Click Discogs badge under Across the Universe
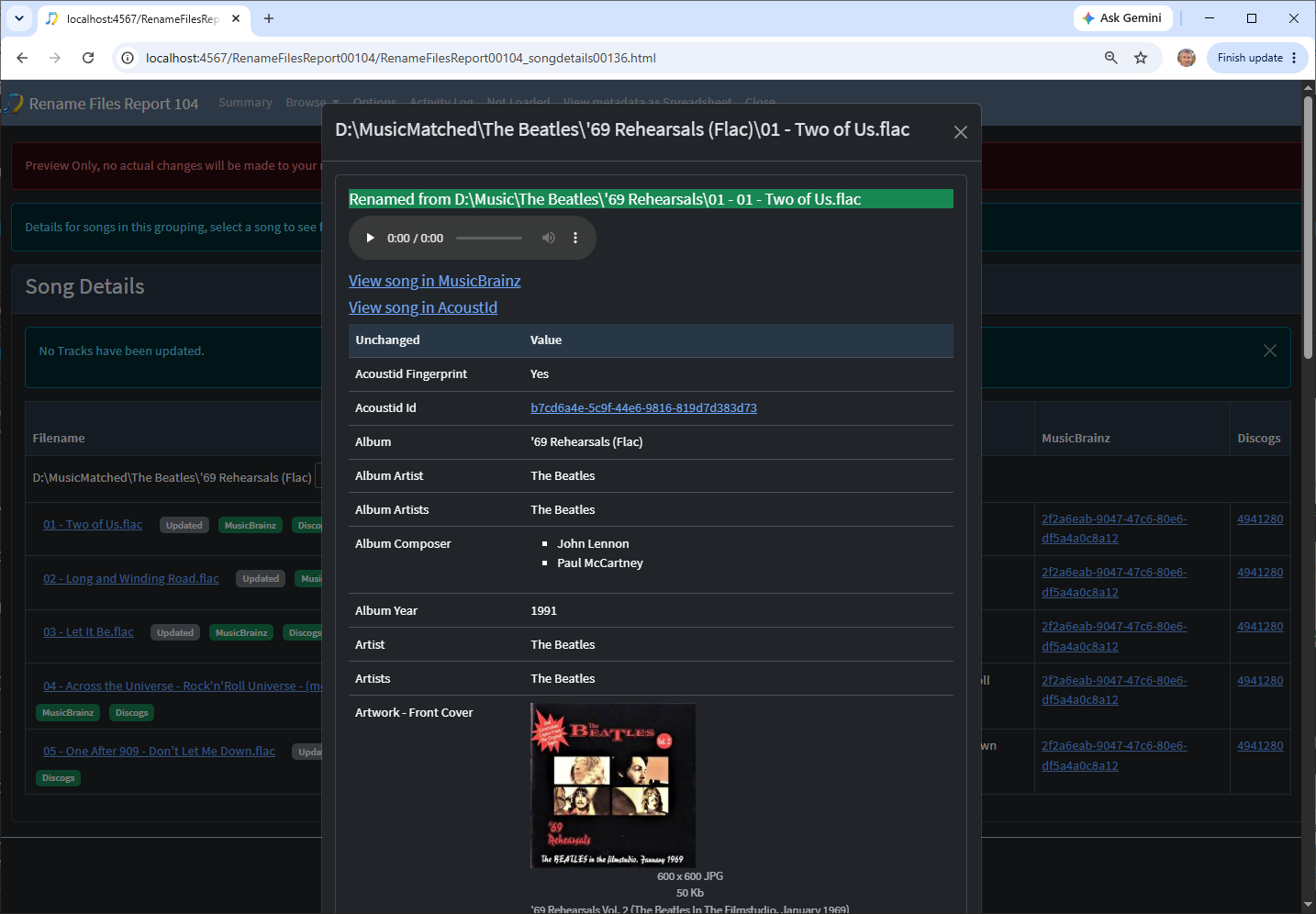1316x914 pixels. click(x=132, y=713)
